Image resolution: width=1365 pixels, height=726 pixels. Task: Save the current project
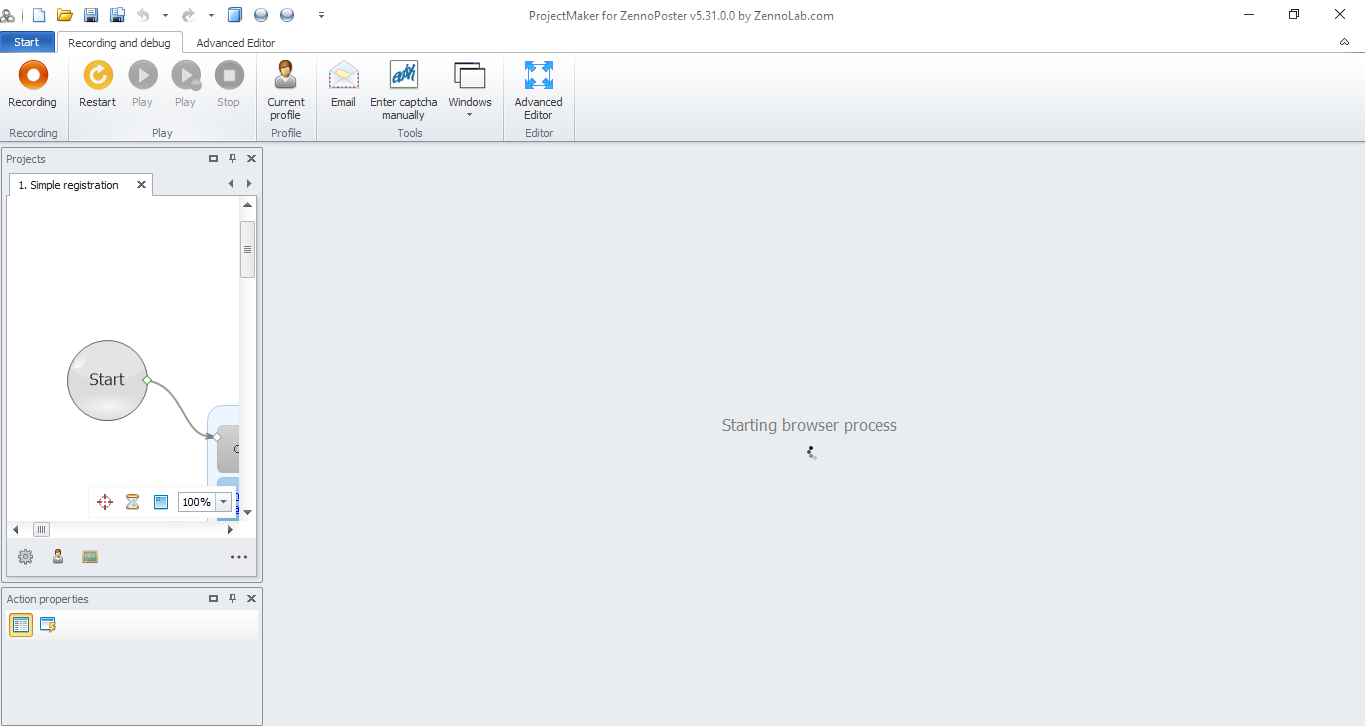pyautogui.click(x=91, y=15)
